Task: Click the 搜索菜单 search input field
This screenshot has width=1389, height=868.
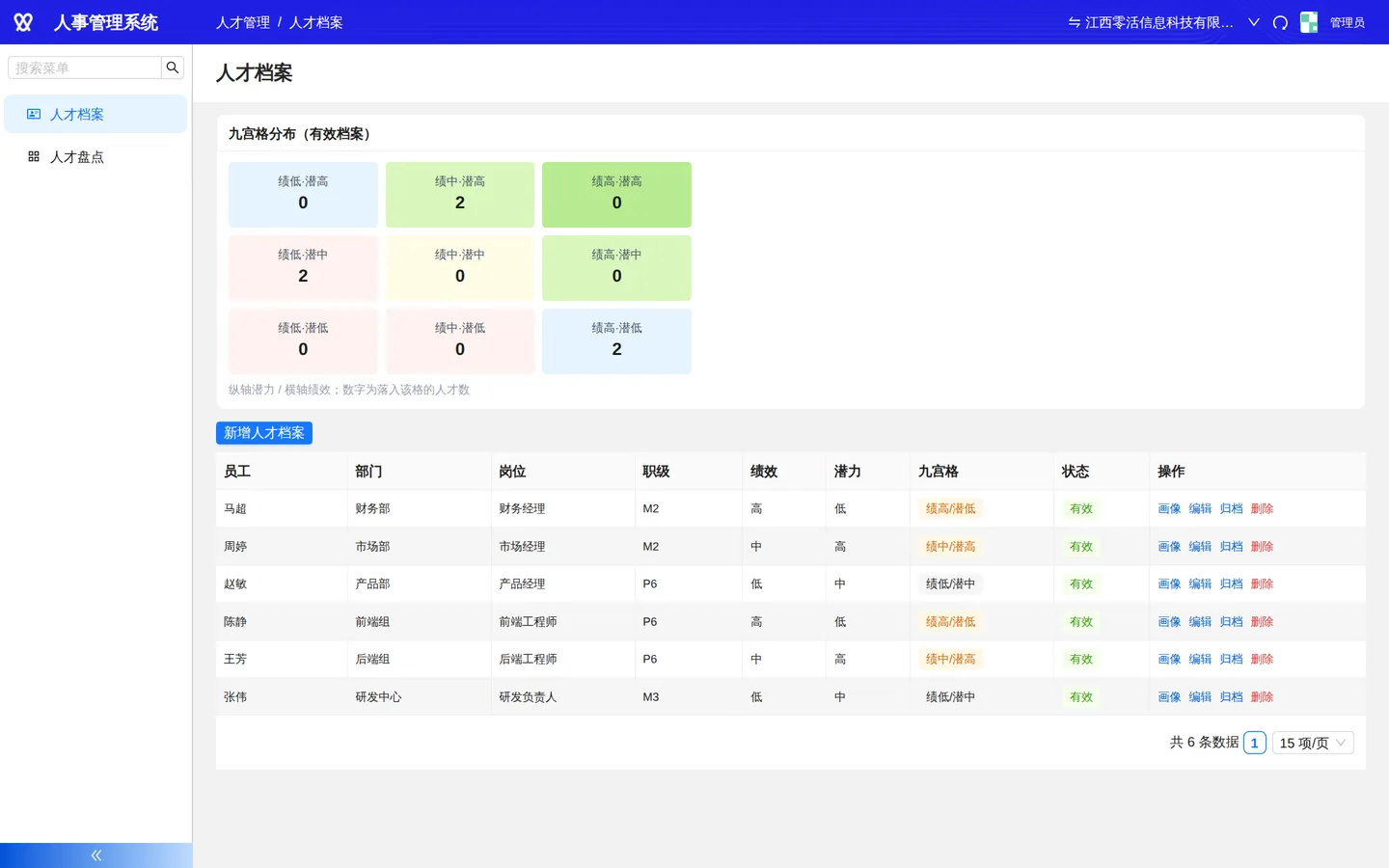Action: pyautogui.click(x=85, y=68)
